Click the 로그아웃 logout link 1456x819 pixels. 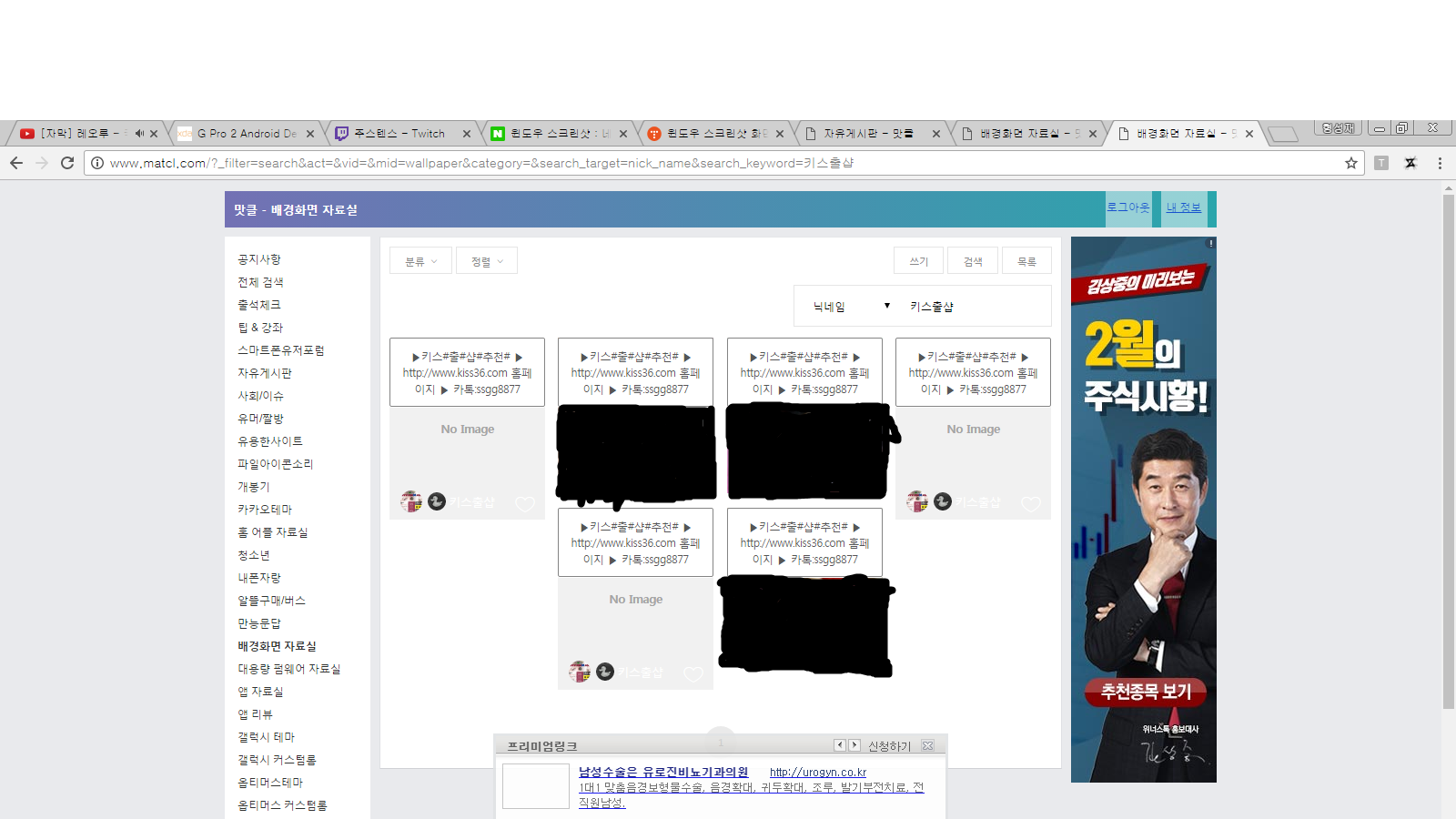coord(1127,207)
